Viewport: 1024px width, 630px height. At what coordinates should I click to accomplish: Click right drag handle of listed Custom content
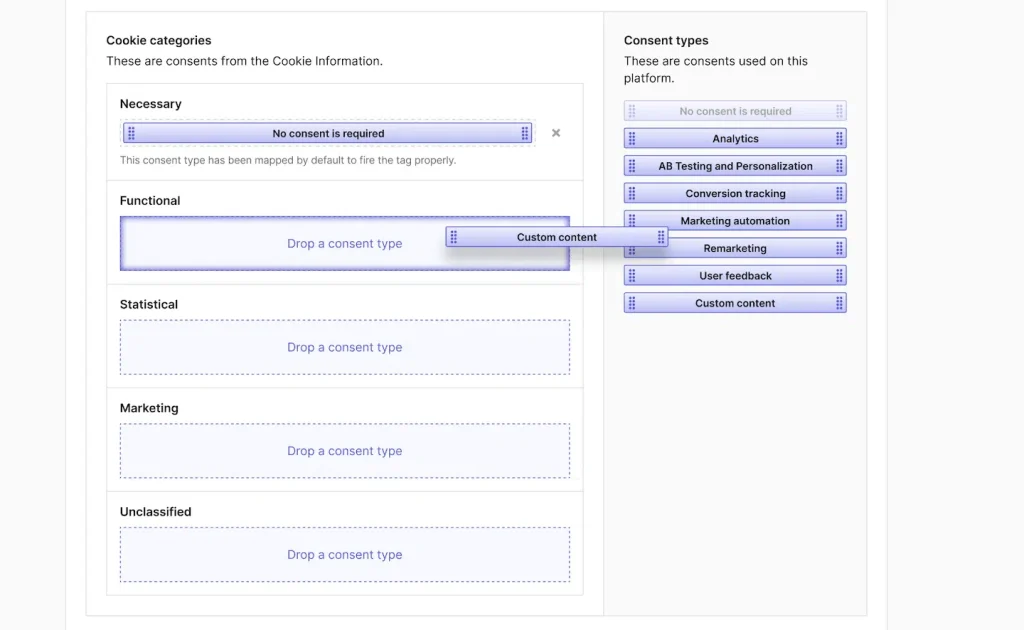coord(839,303)
